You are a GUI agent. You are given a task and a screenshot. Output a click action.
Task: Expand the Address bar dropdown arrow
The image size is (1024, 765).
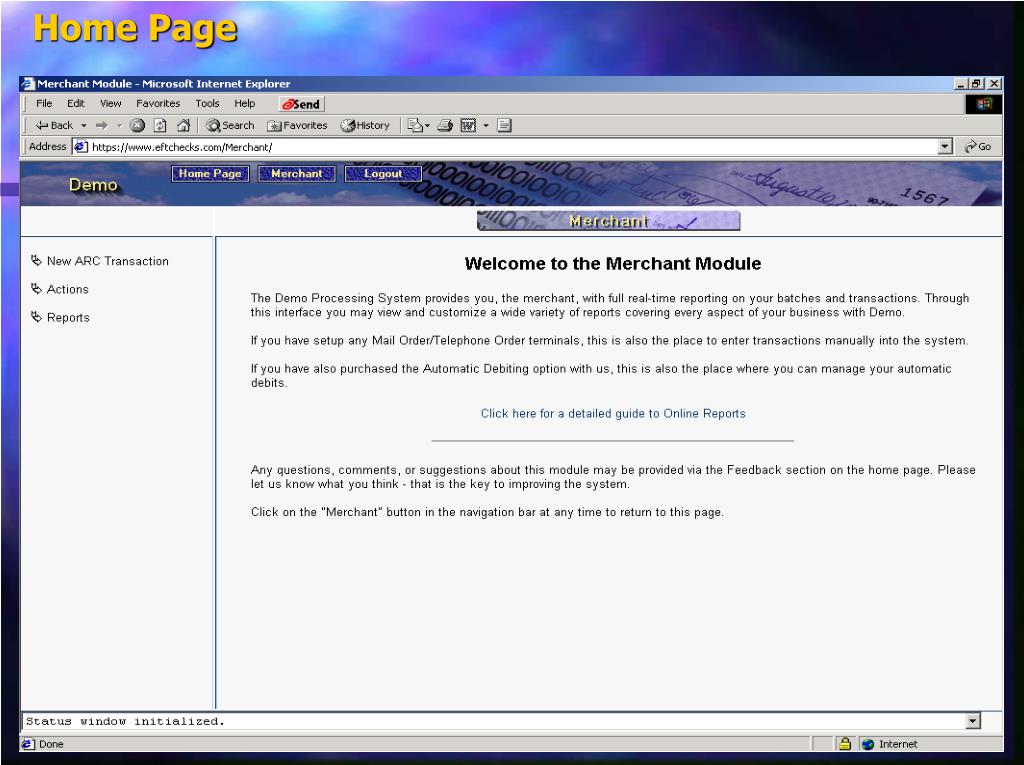[x=945, y=147]
